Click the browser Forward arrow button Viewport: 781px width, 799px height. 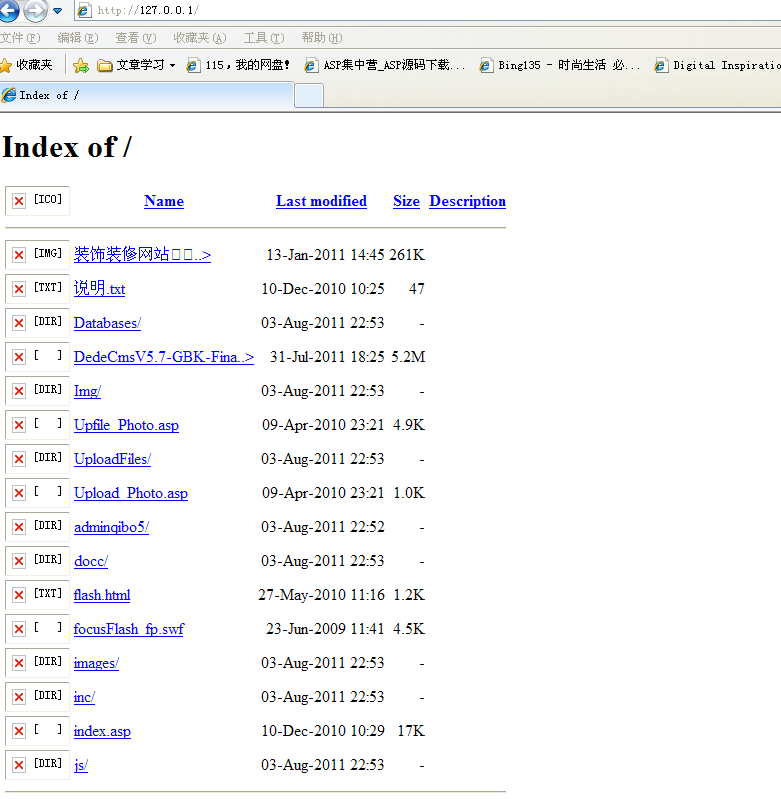(35, 11)
